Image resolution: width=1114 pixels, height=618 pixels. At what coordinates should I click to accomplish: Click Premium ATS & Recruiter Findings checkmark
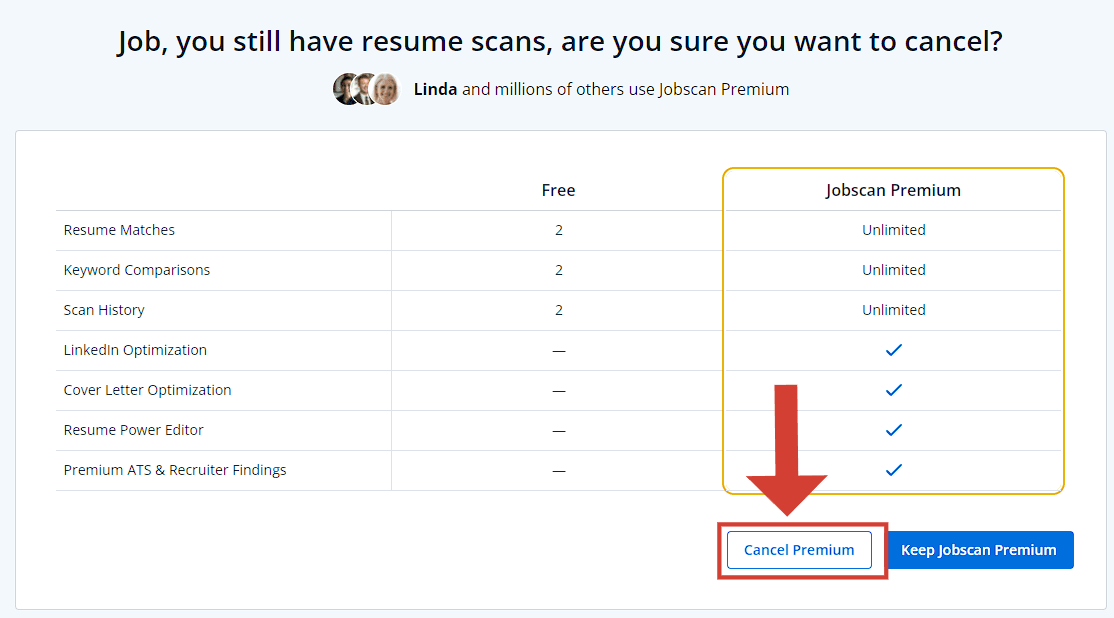(894, 470)
